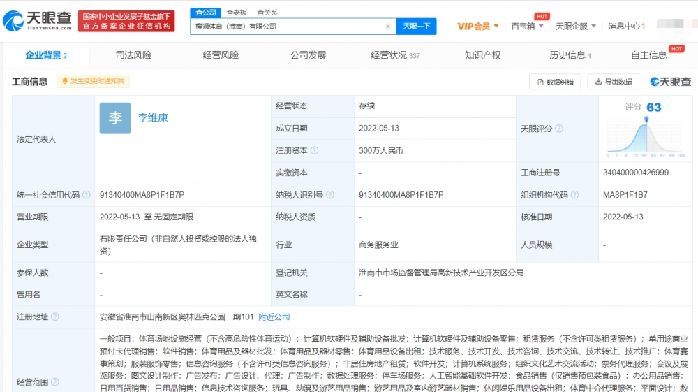The height and width of the screenshot is (392, 698).
Task: Click the help icon beside 天眼评分
Action: (x=559, y=129)
